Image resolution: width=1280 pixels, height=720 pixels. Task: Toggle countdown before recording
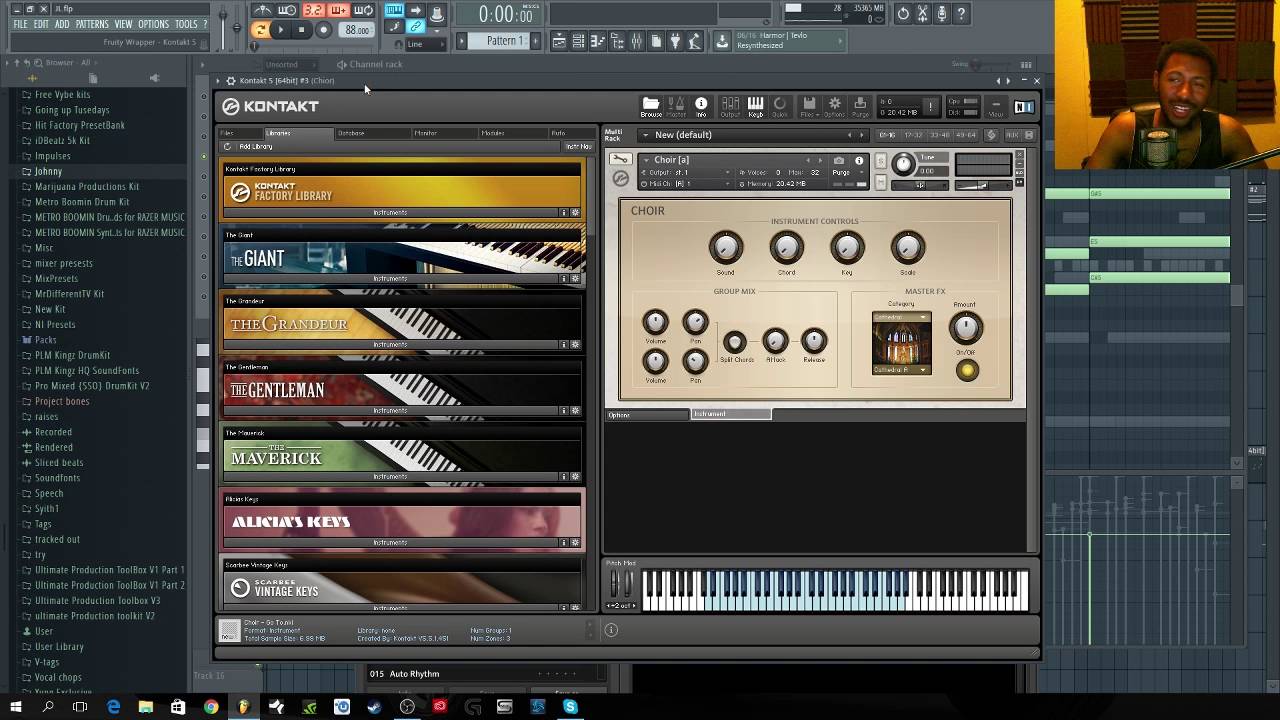click(313, 11)
